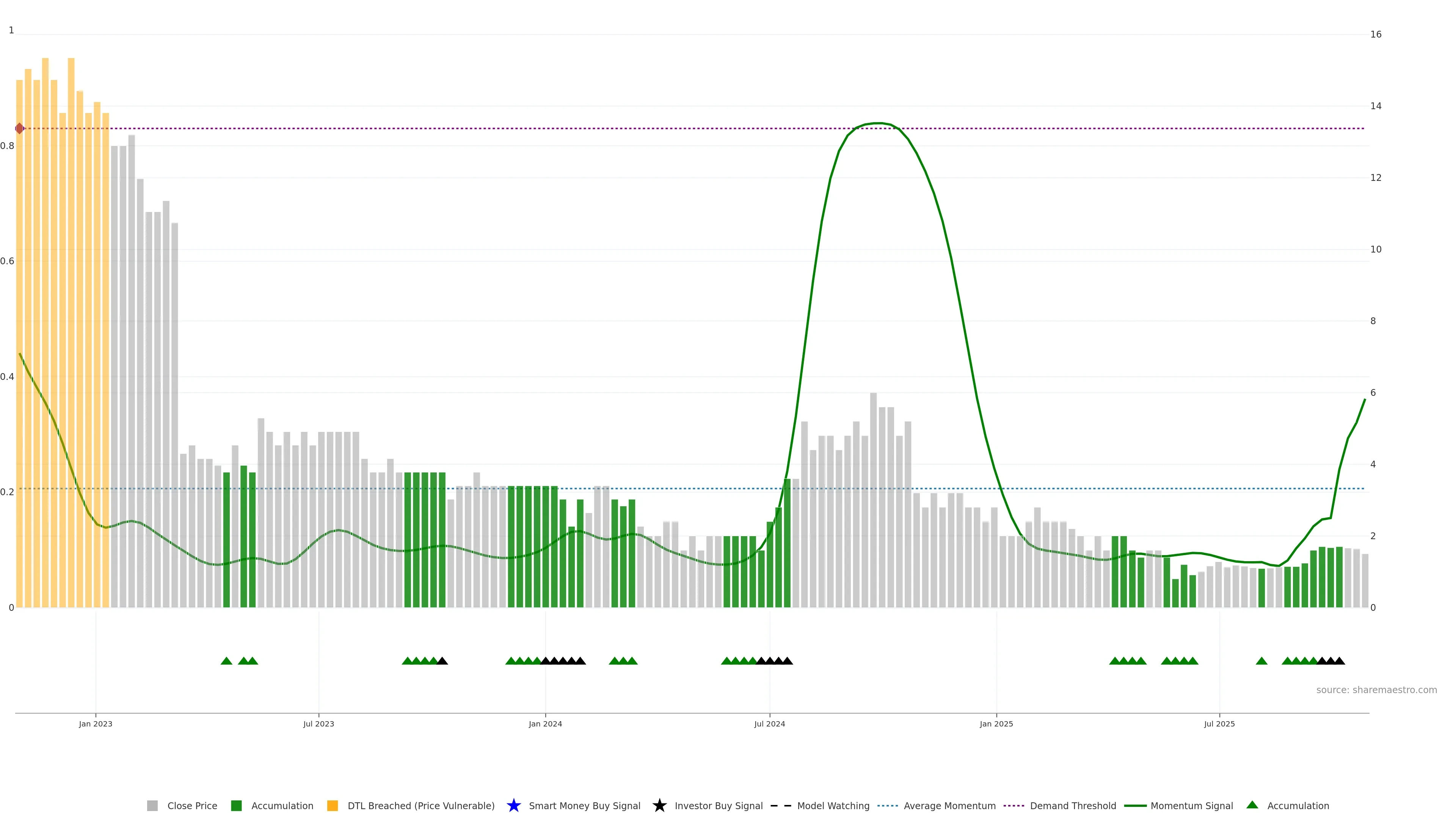The height and width of the screenshot is (819, 1456).
Task: Click the Model Watching dashed line icon
Action: click(x=781, y=805)
